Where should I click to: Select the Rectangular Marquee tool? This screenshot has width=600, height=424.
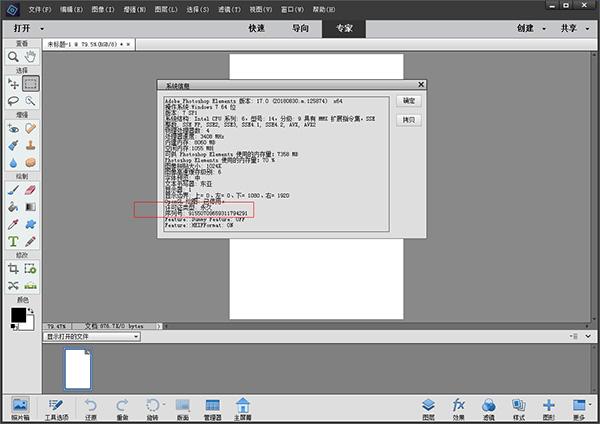coord(31,84)
